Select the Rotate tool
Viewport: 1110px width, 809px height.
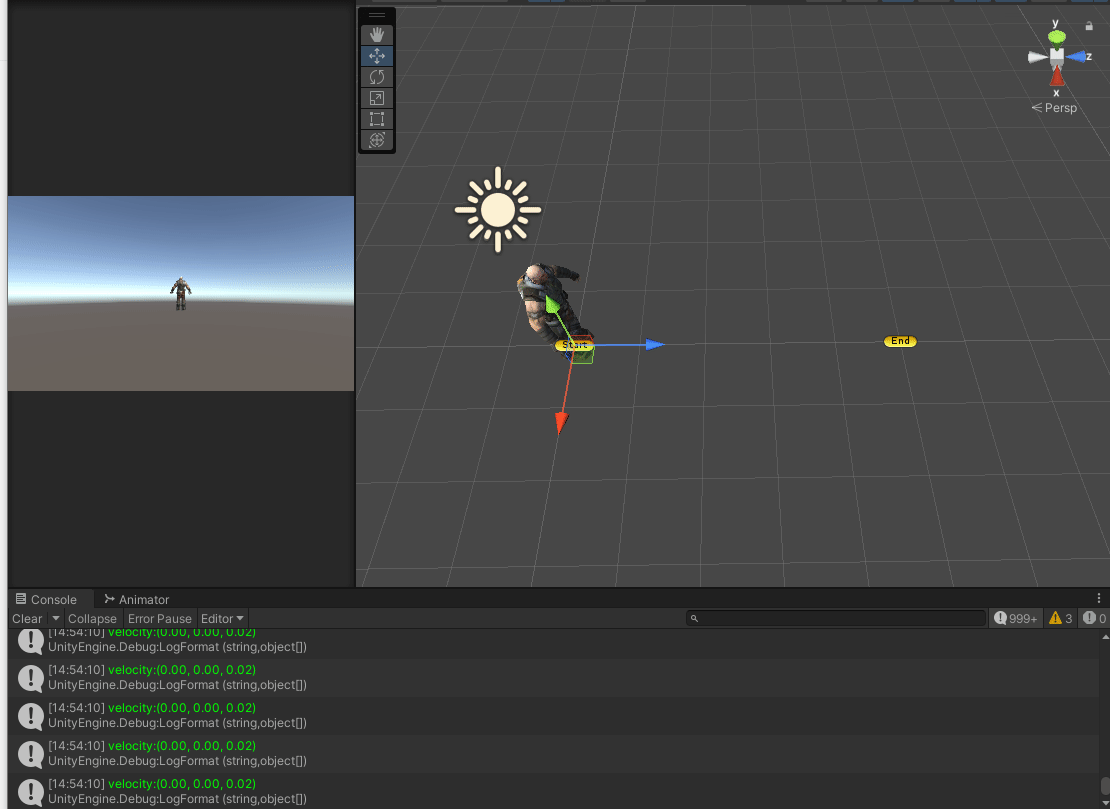click(x=377, y=76)
